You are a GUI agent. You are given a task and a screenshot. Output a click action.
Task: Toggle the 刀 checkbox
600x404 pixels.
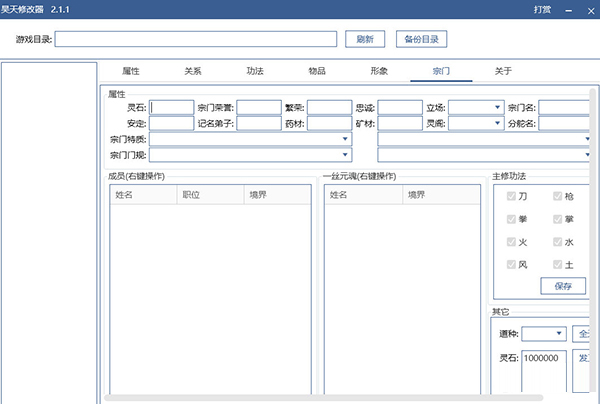point(511,196)
